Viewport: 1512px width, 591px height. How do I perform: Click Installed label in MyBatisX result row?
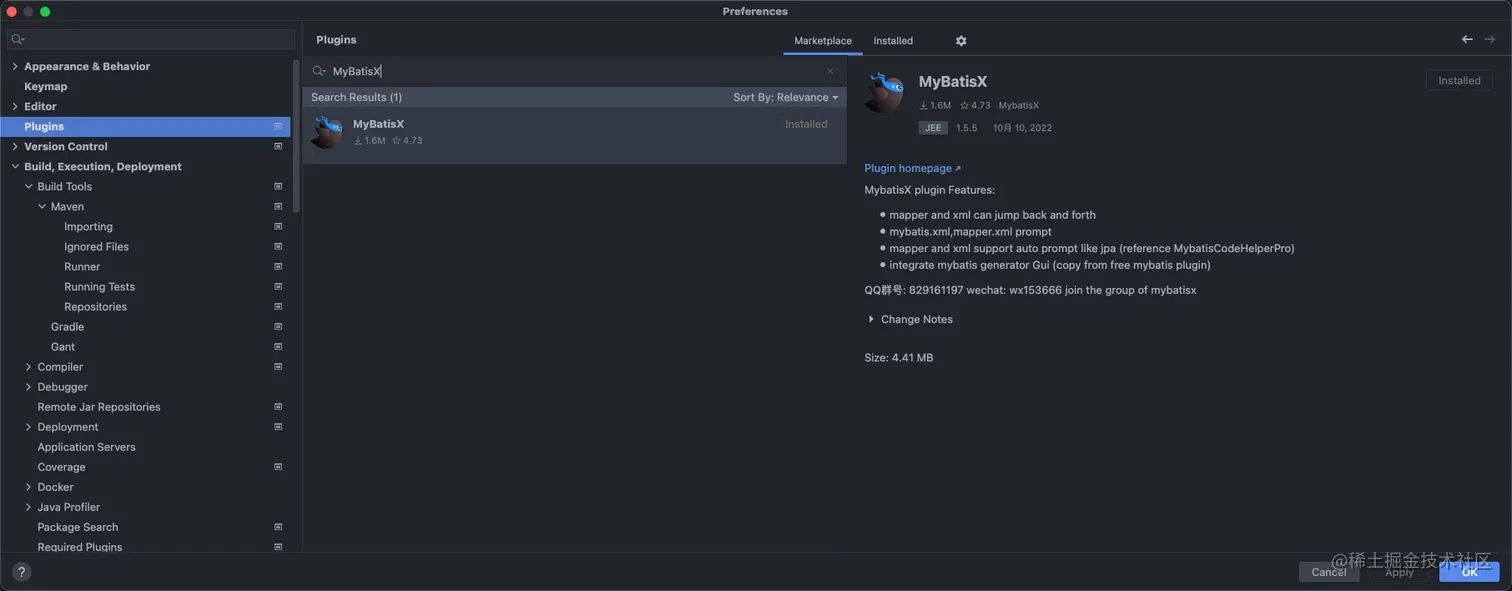pos(806,124)
